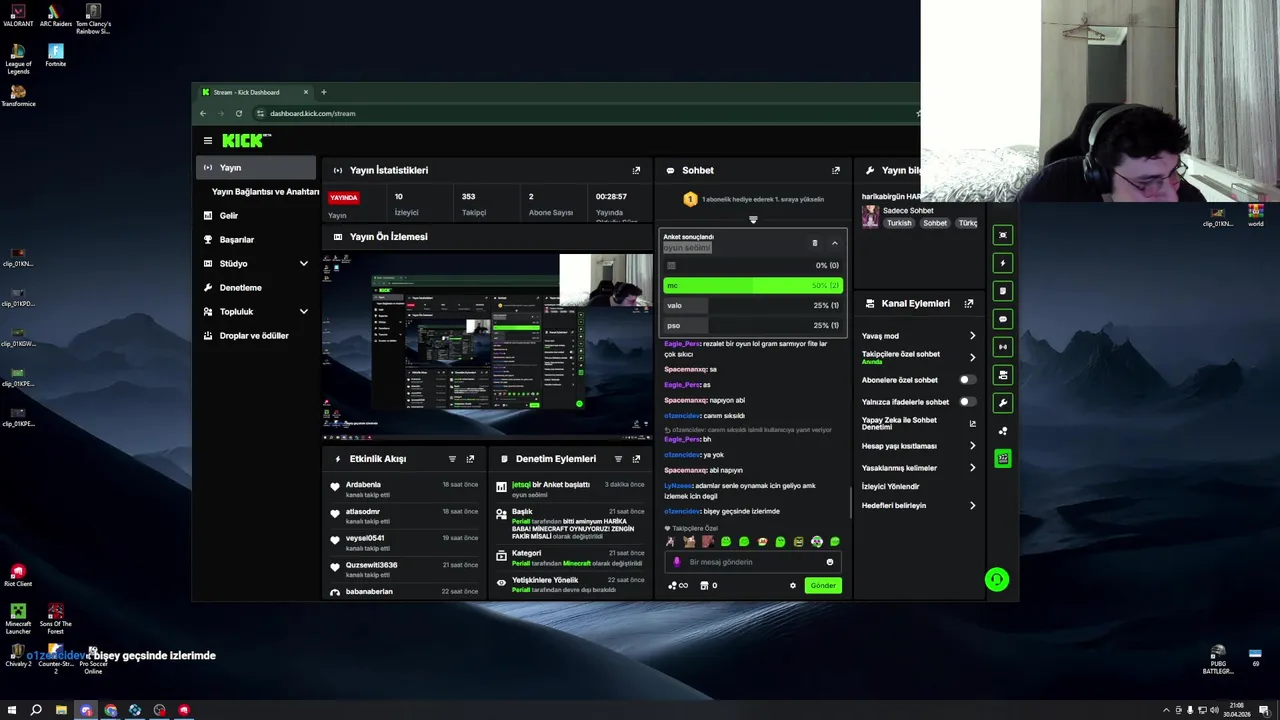Image resolution: width=1280 pixels, height=720 pixels.
Task: Open Yavaş mod settings arrow
Action: (x=972, y=336)
